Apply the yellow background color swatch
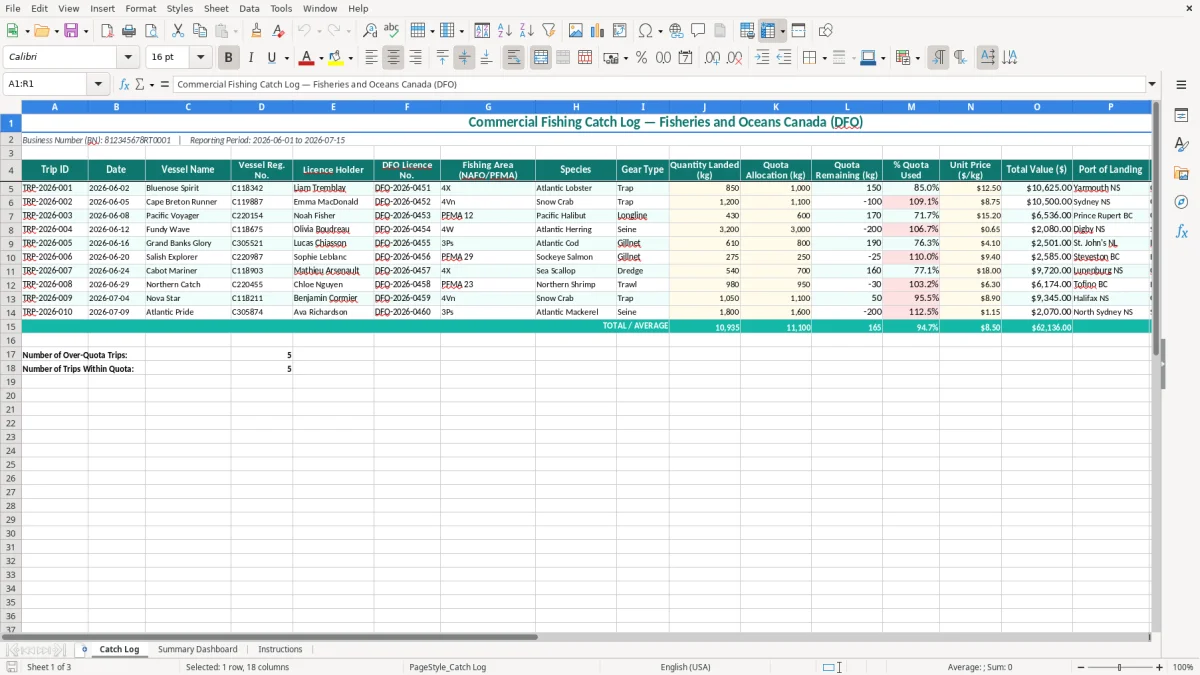 (337, 58)
